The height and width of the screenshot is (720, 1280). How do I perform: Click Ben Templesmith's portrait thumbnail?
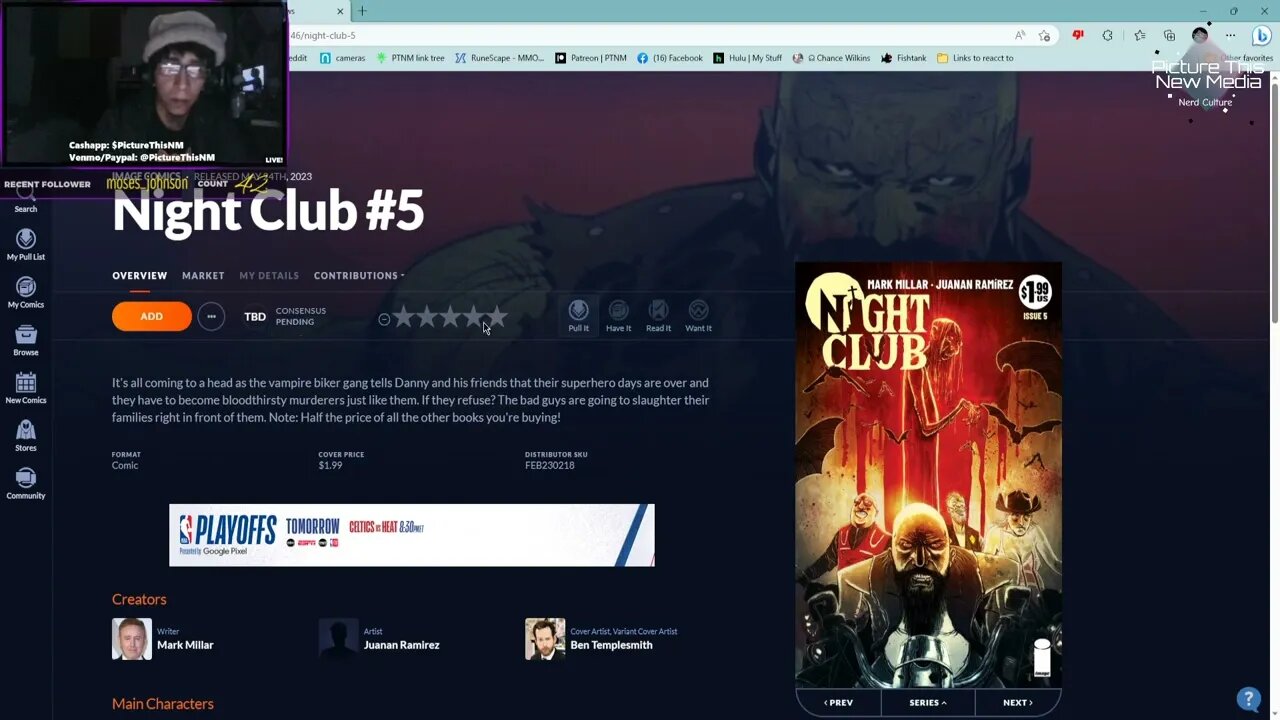click(x=545, y=639)
